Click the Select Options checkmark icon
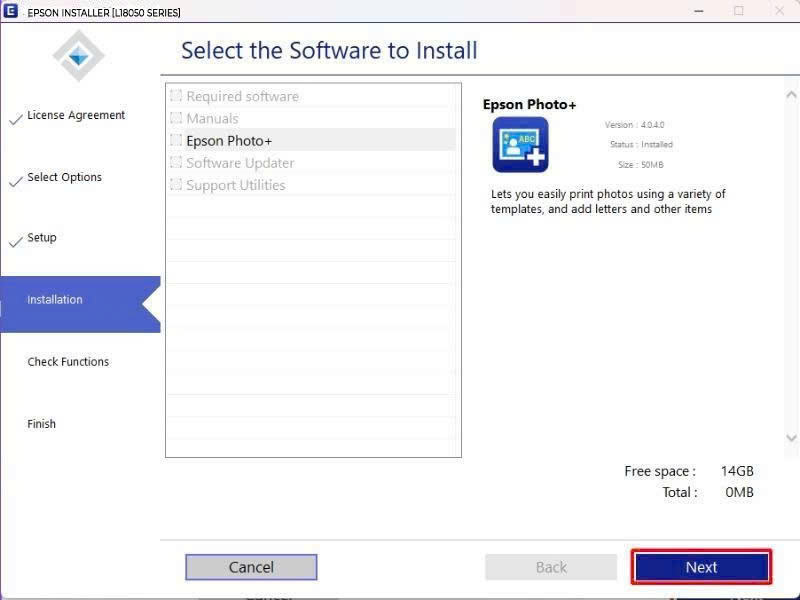 [x=16, y=181]
